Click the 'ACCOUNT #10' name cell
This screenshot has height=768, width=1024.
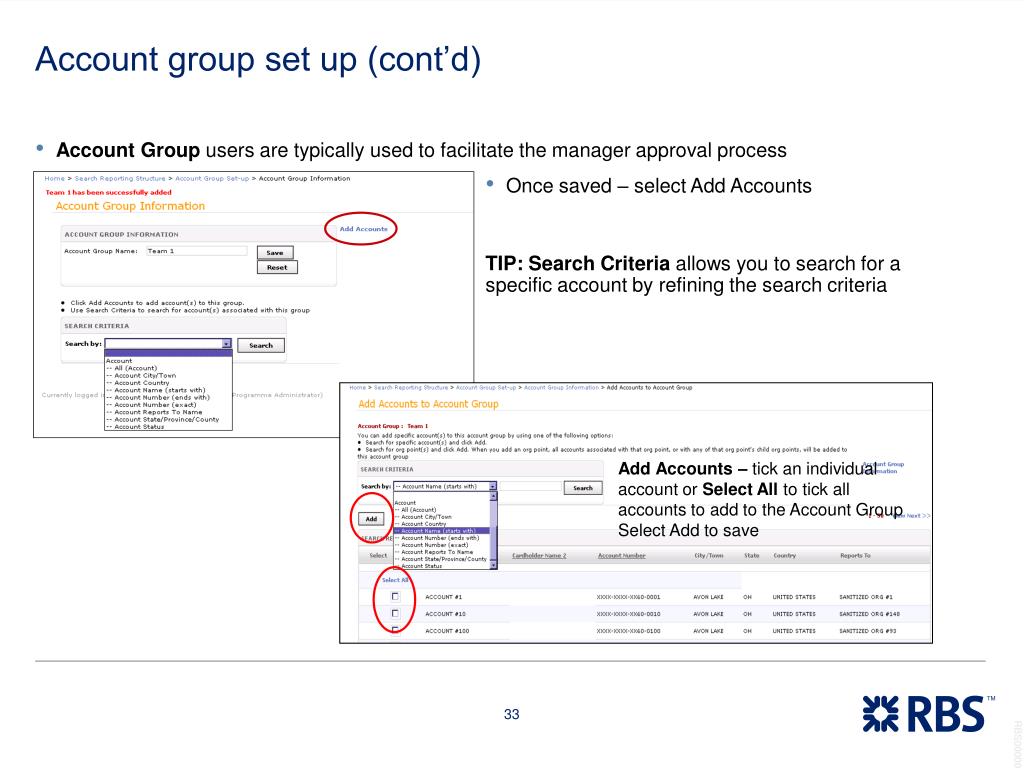coord(445,614)
